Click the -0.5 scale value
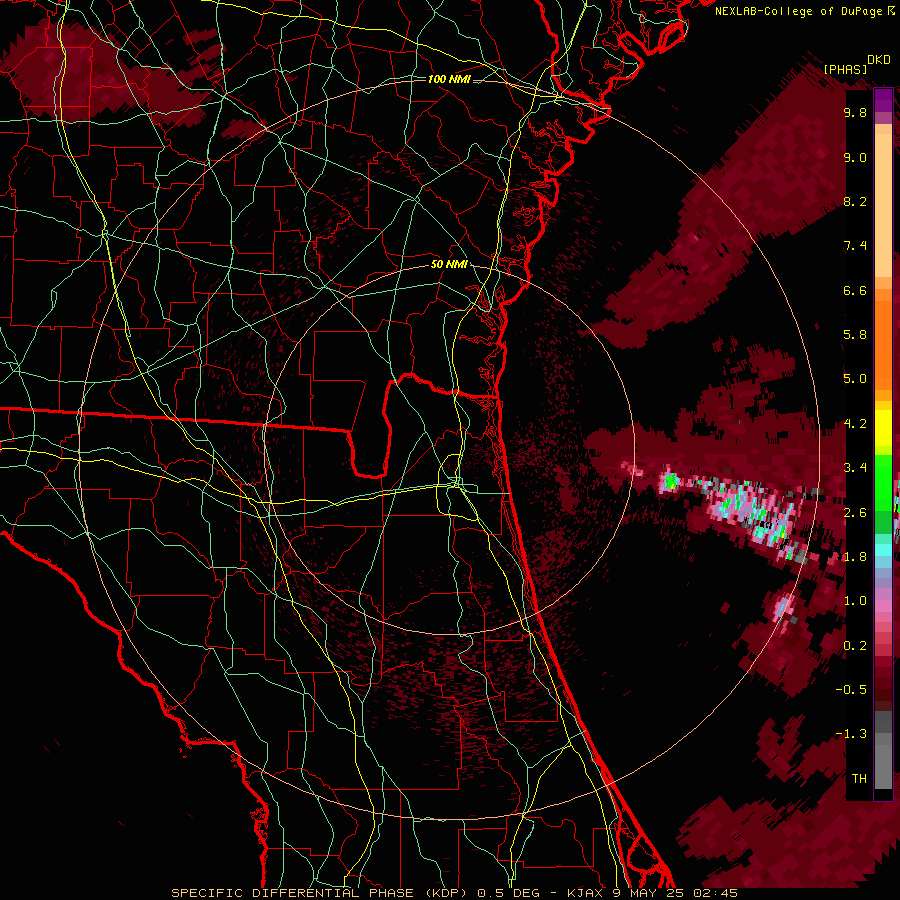900x900 pixels. pos(851,690)
